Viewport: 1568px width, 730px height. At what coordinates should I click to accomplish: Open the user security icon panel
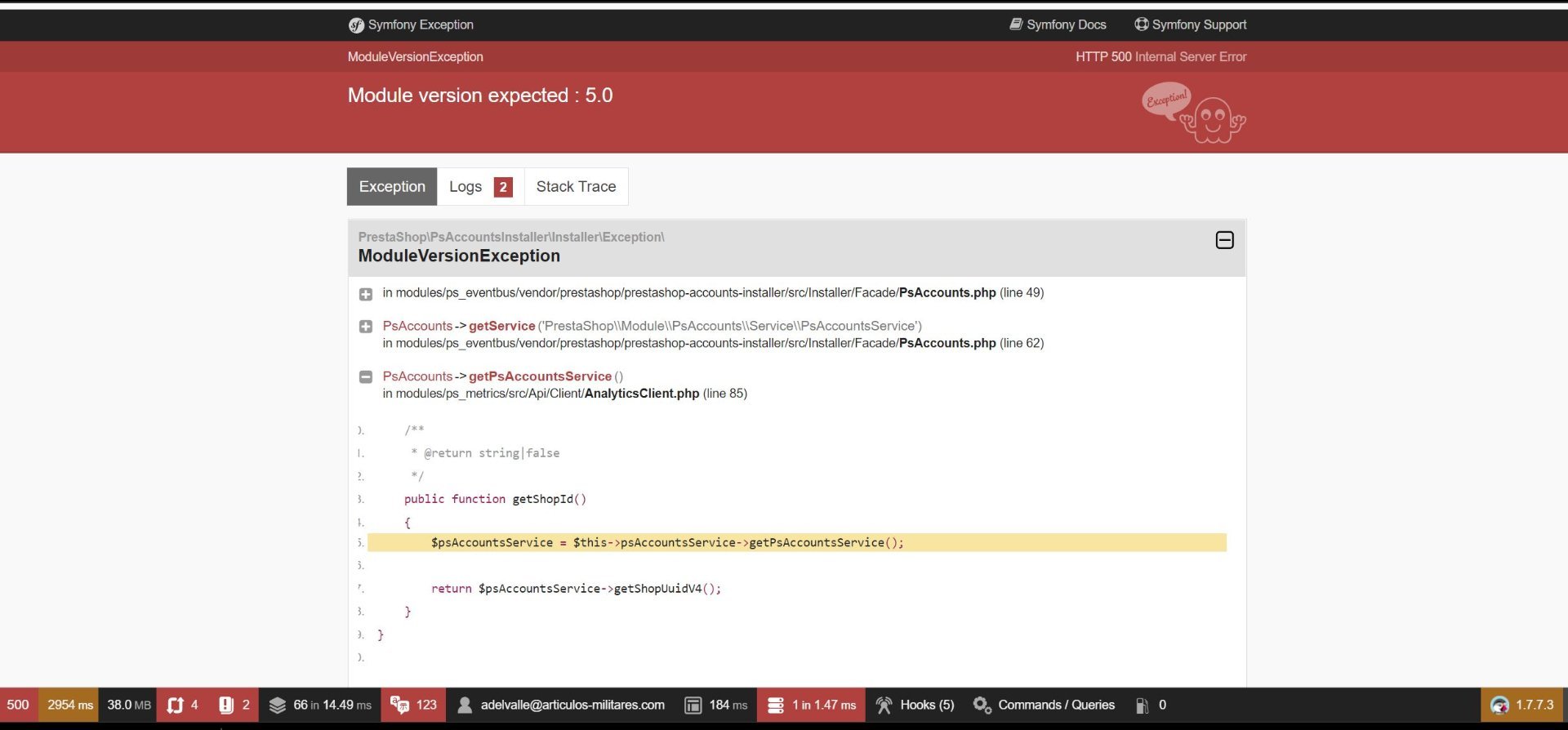tap(465, 705)
